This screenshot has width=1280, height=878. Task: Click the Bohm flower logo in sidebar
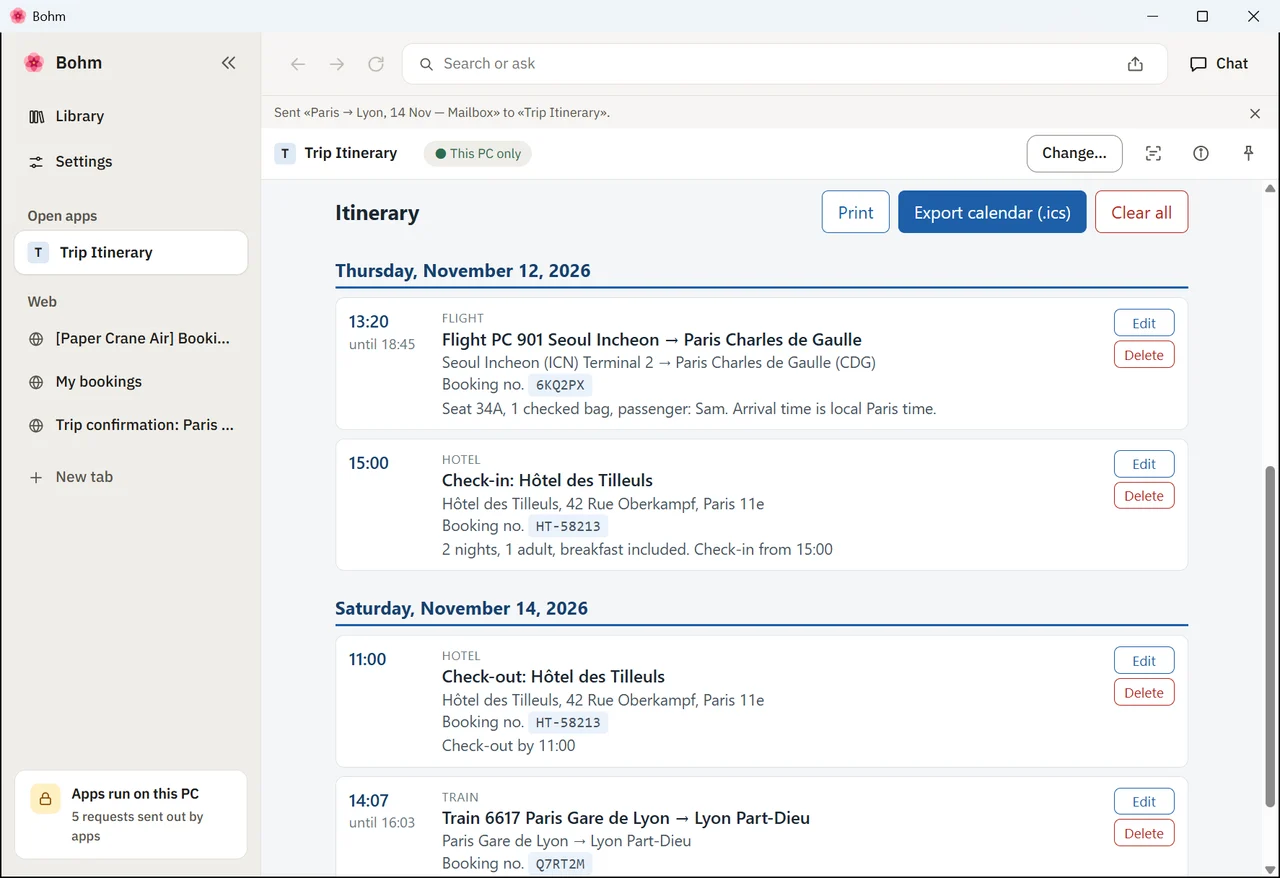pos(34,63)
